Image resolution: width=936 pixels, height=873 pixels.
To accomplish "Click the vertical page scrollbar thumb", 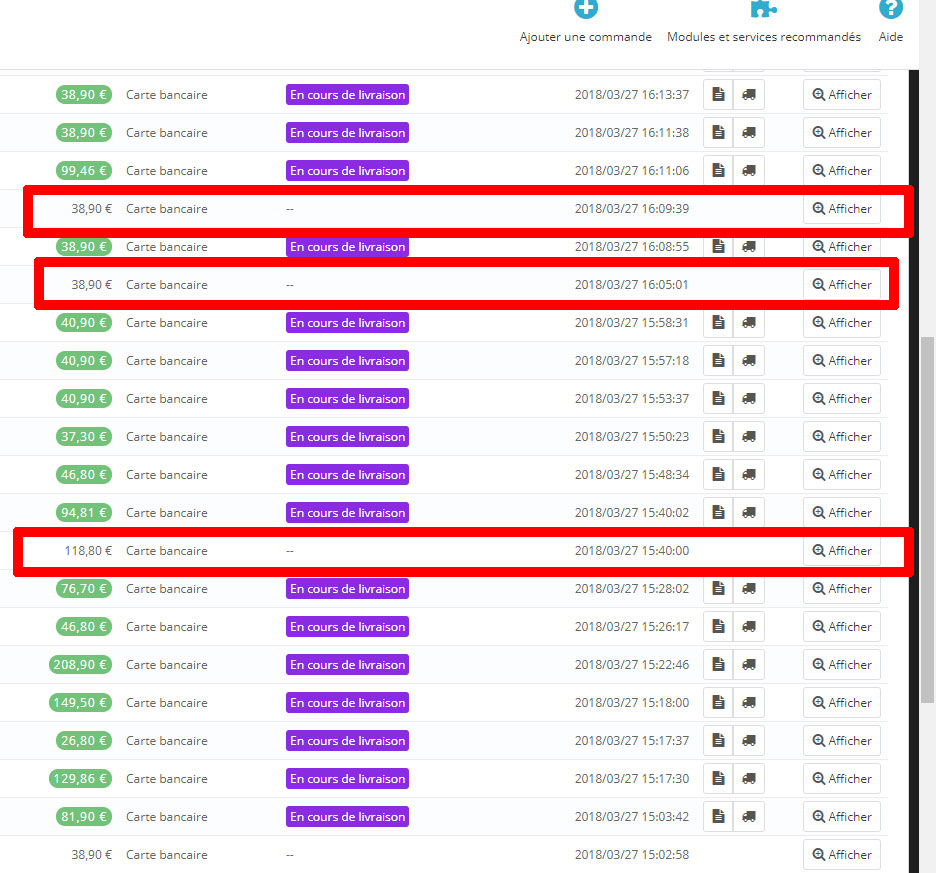I will pyautogui.click(x=928, y=520).
